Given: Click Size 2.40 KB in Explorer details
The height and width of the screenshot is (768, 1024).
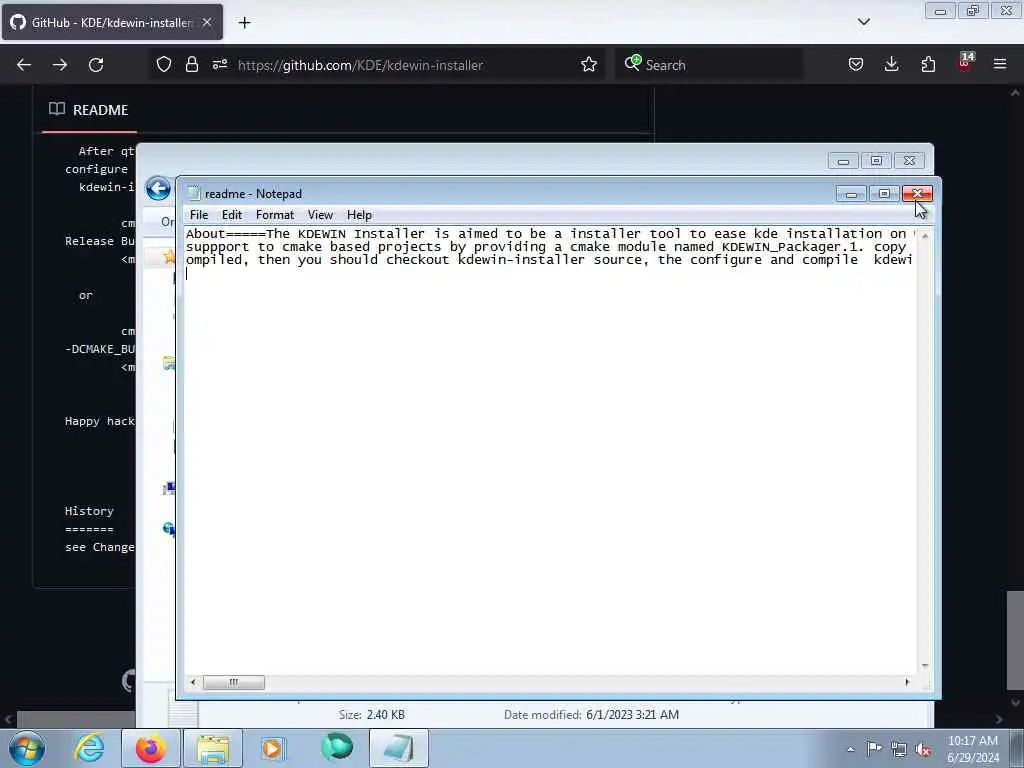Looking at the screenshot, I should click(372, 714).
